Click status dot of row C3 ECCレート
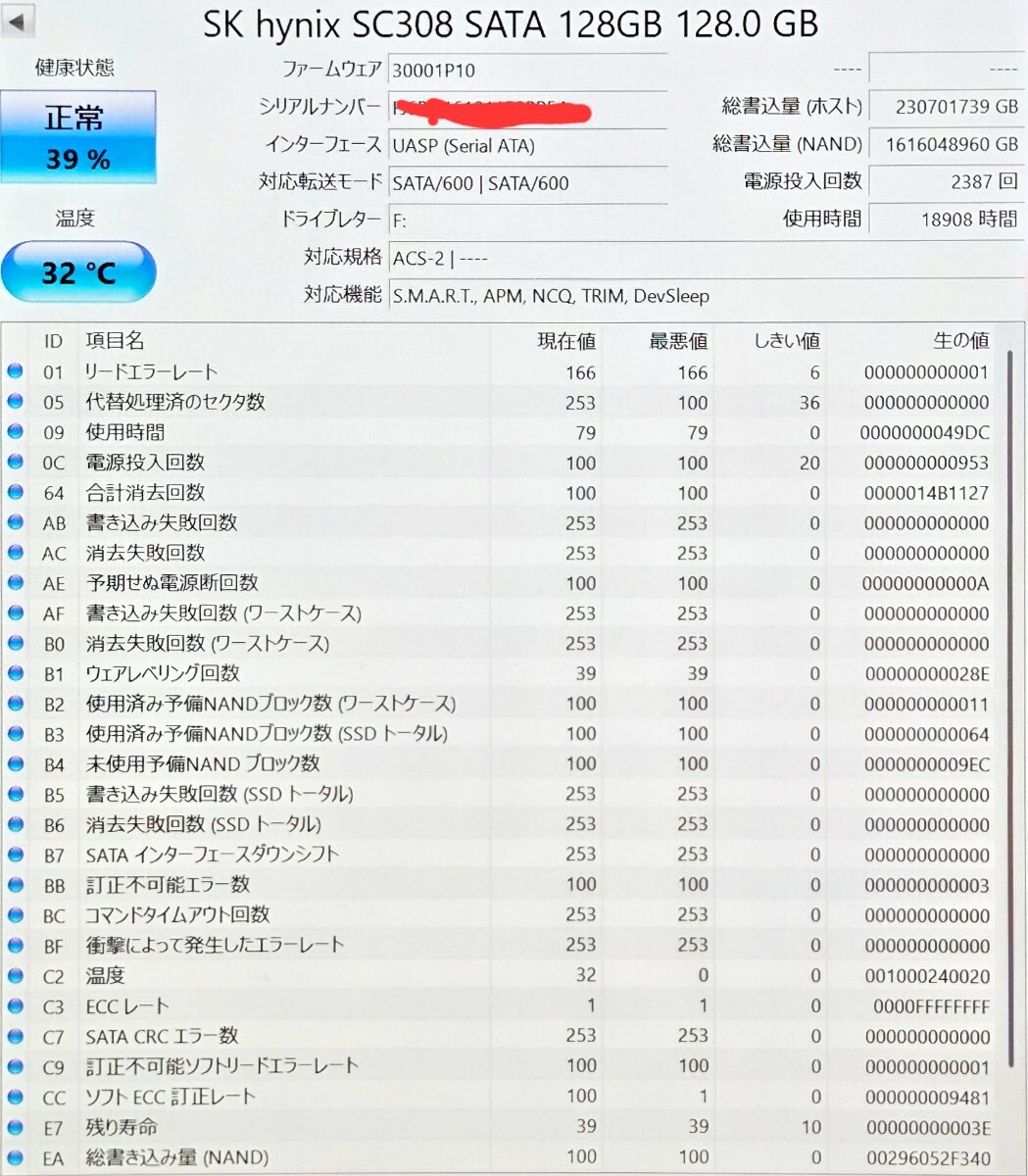This screenshot has height=1176, width=1028. tap(15, 1005)
